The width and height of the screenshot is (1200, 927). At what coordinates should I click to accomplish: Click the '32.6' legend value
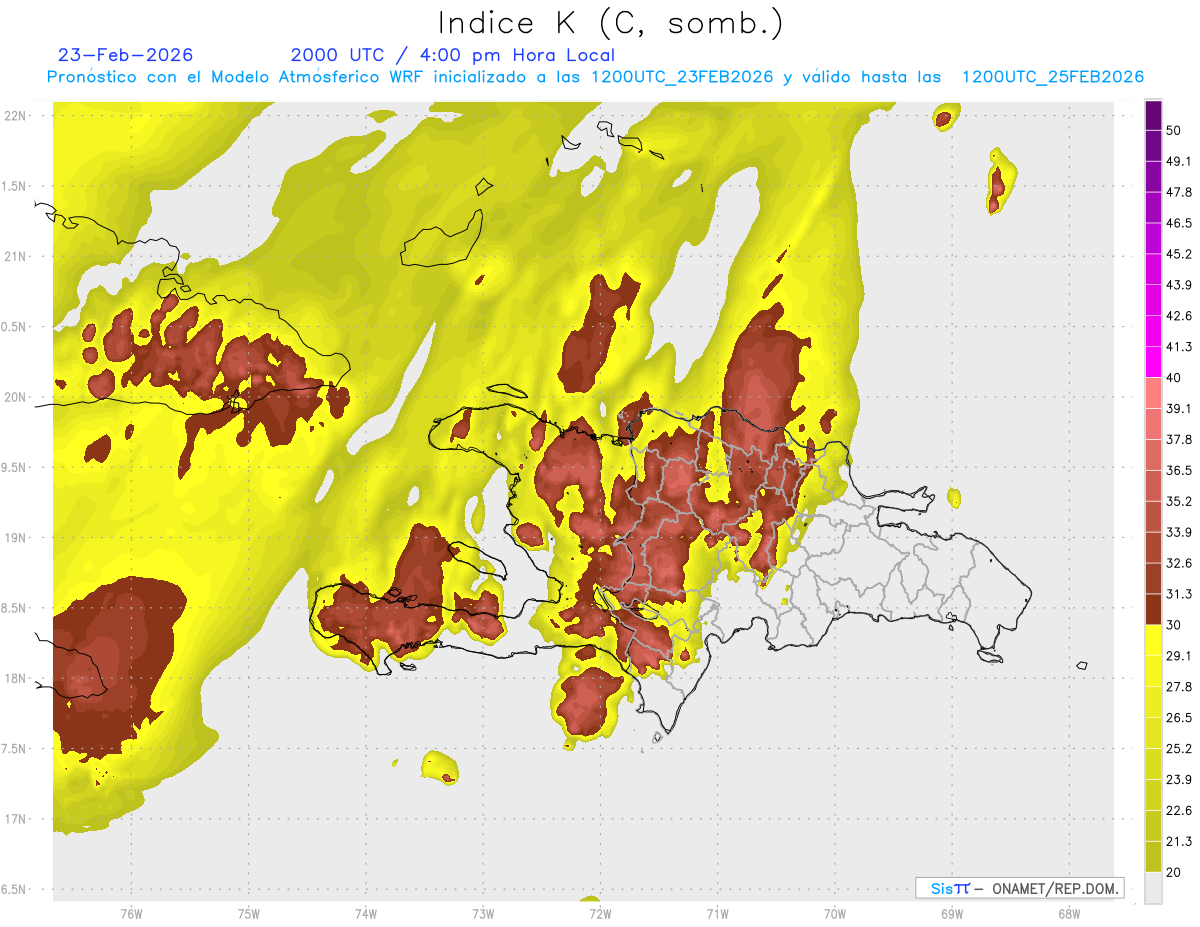(x=1178, y=563)
